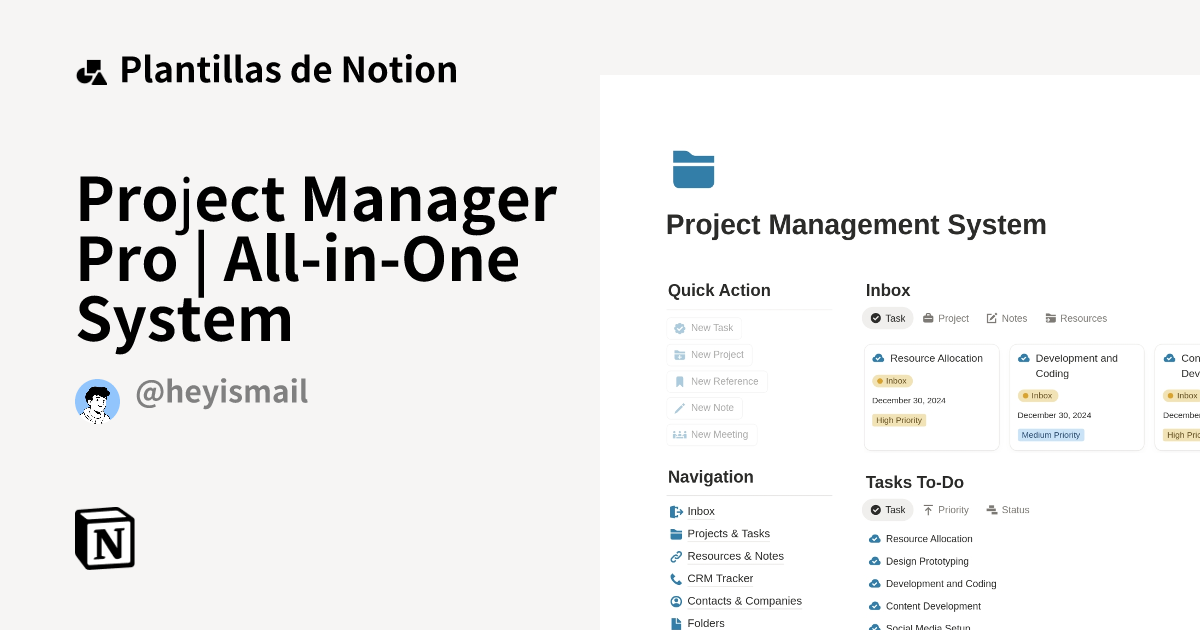
Task: Select the Resources tab in Inbox
Action: coord(1076,318)
